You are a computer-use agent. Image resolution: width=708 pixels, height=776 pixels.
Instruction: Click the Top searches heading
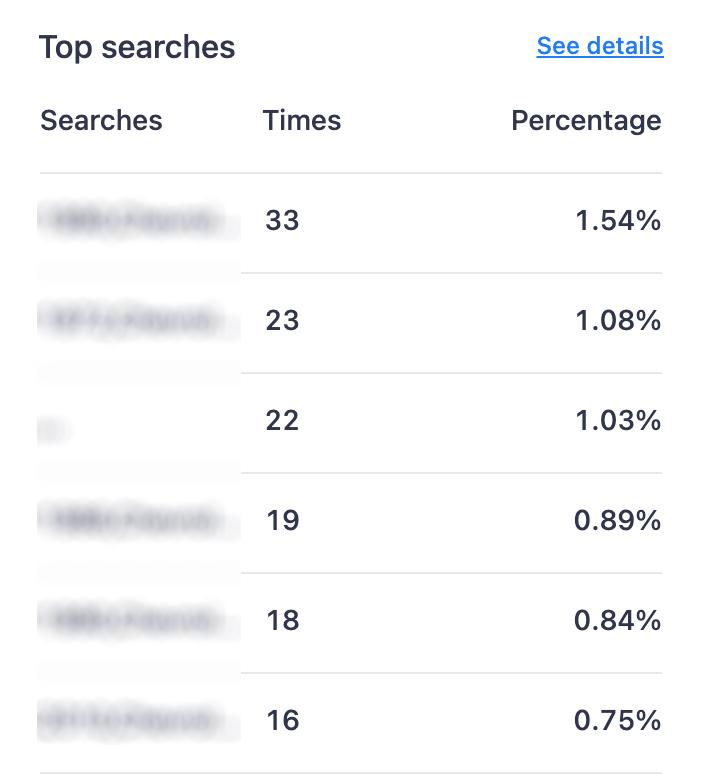137,48
